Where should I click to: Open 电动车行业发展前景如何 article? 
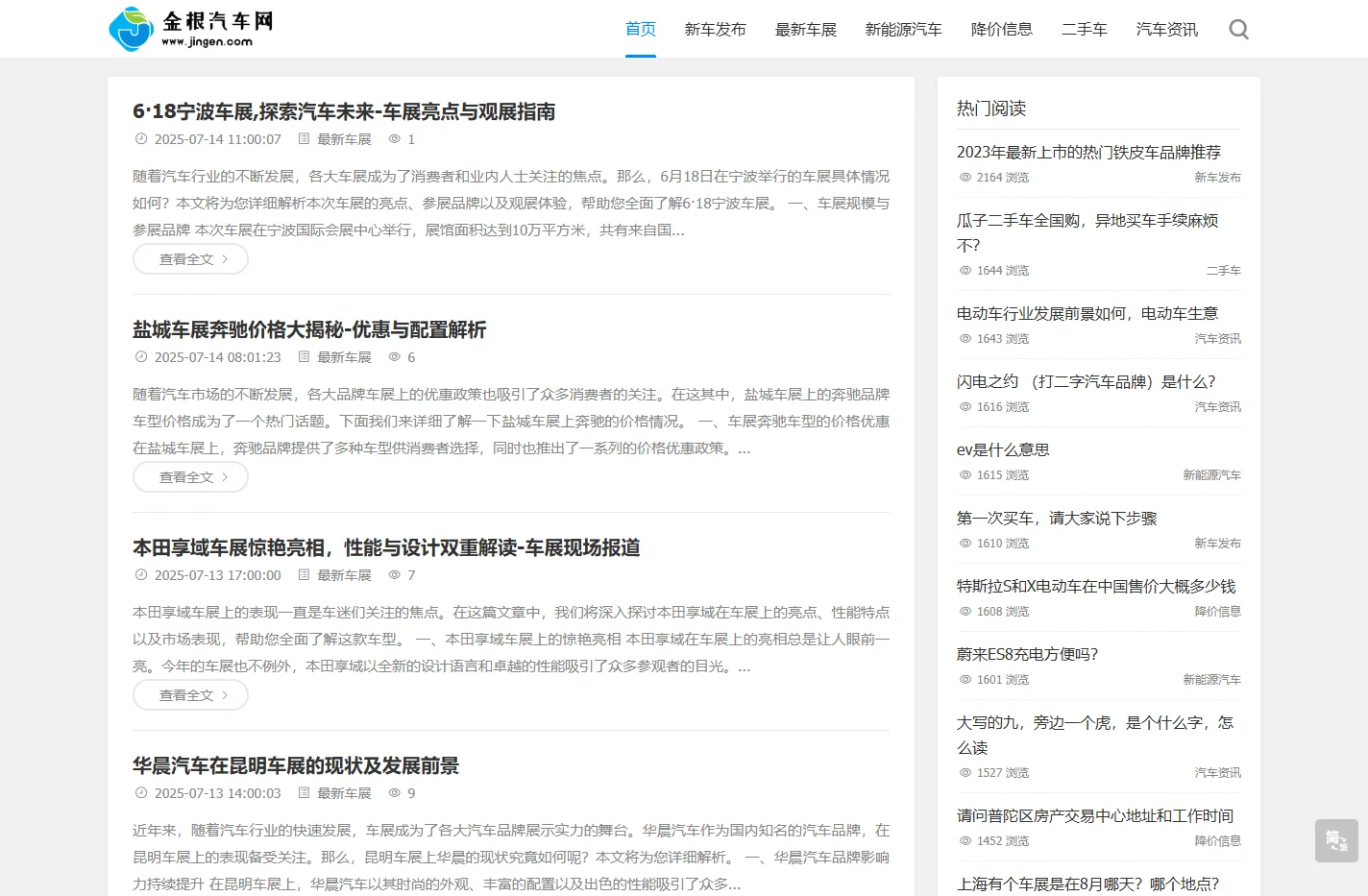coord(1087,313)
